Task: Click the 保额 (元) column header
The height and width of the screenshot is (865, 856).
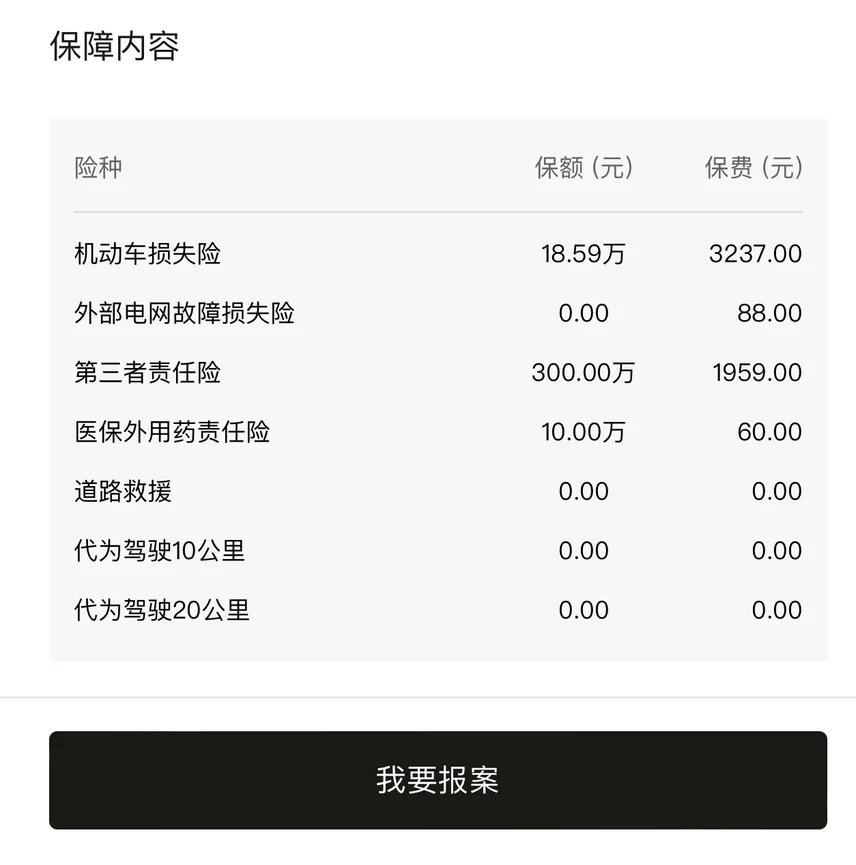Action: pyautogui.click(x=584, y=167)
